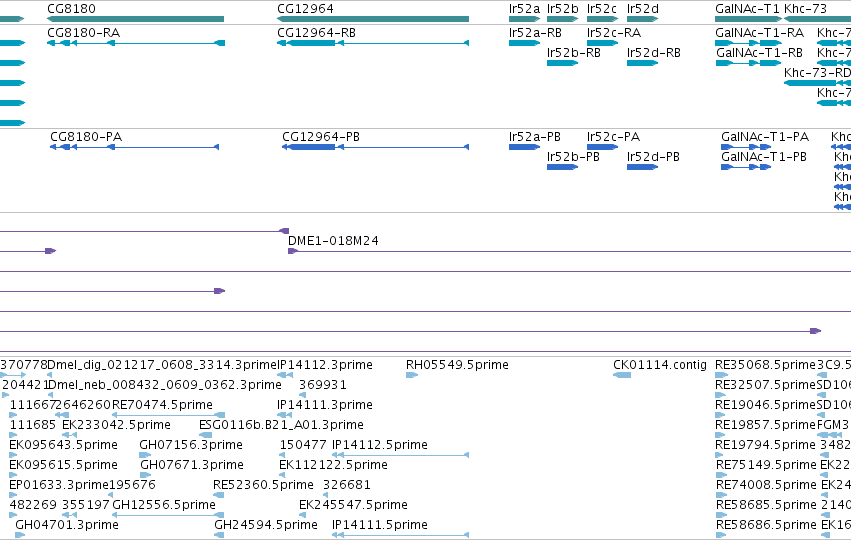Click the GalNAc-T1-RB transcript
851x540 pixels.
tap(748, 63)
